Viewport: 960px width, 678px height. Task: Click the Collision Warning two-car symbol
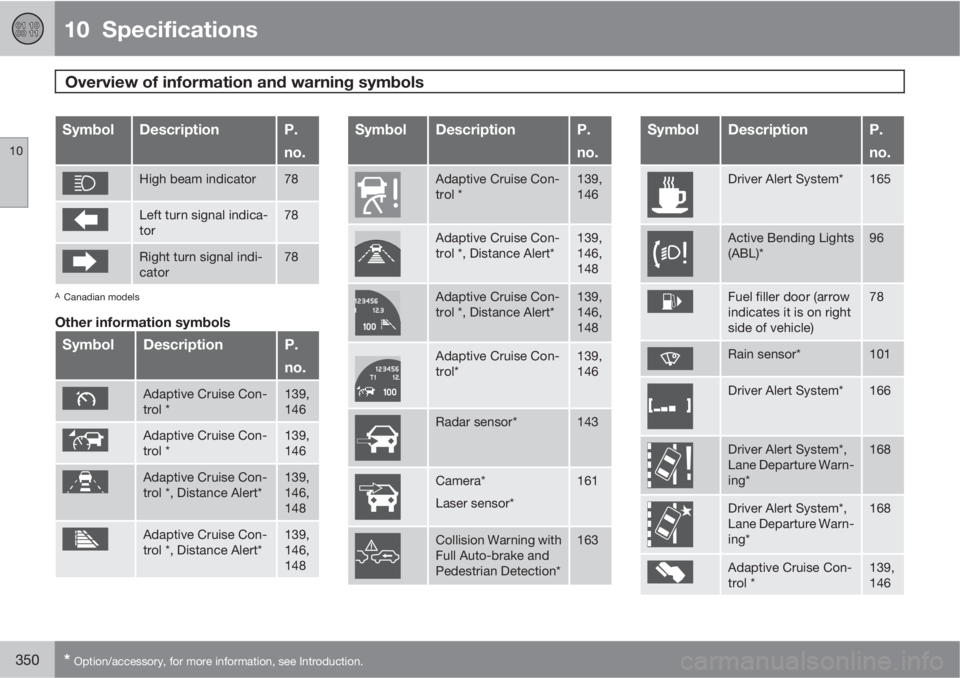[x=378, y=556]
